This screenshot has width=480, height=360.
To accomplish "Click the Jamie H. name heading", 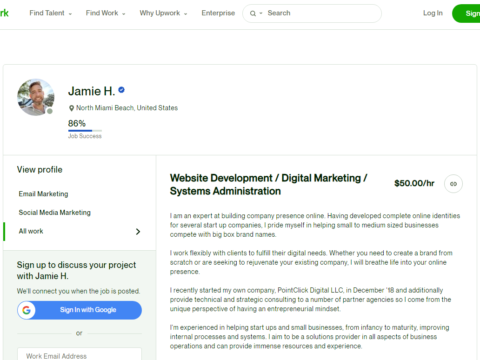I will 91,91.
